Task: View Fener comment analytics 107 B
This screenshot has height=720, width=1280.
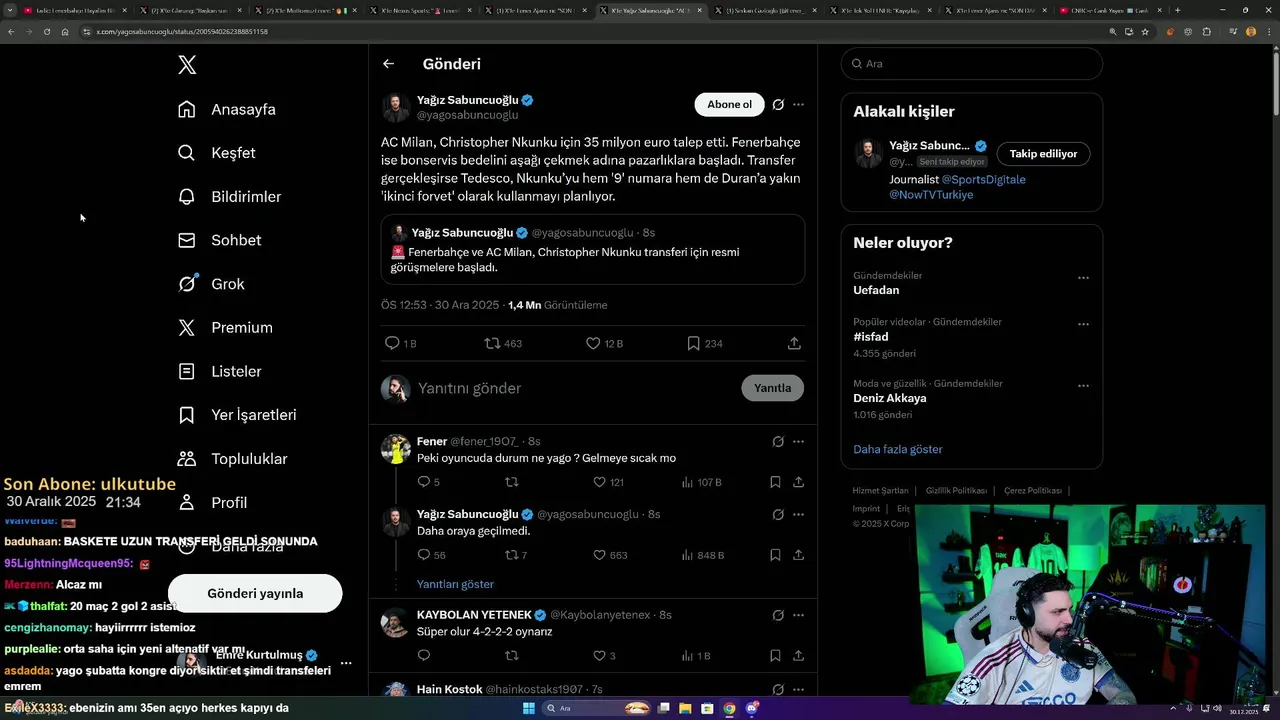Action: click(701, 482)
